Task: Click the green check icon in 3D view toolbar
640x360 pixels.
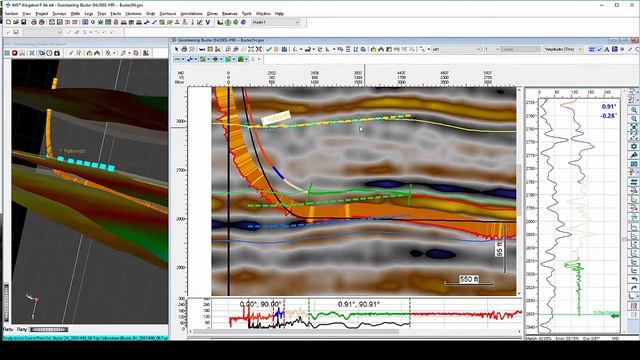Action: [71, 53]
